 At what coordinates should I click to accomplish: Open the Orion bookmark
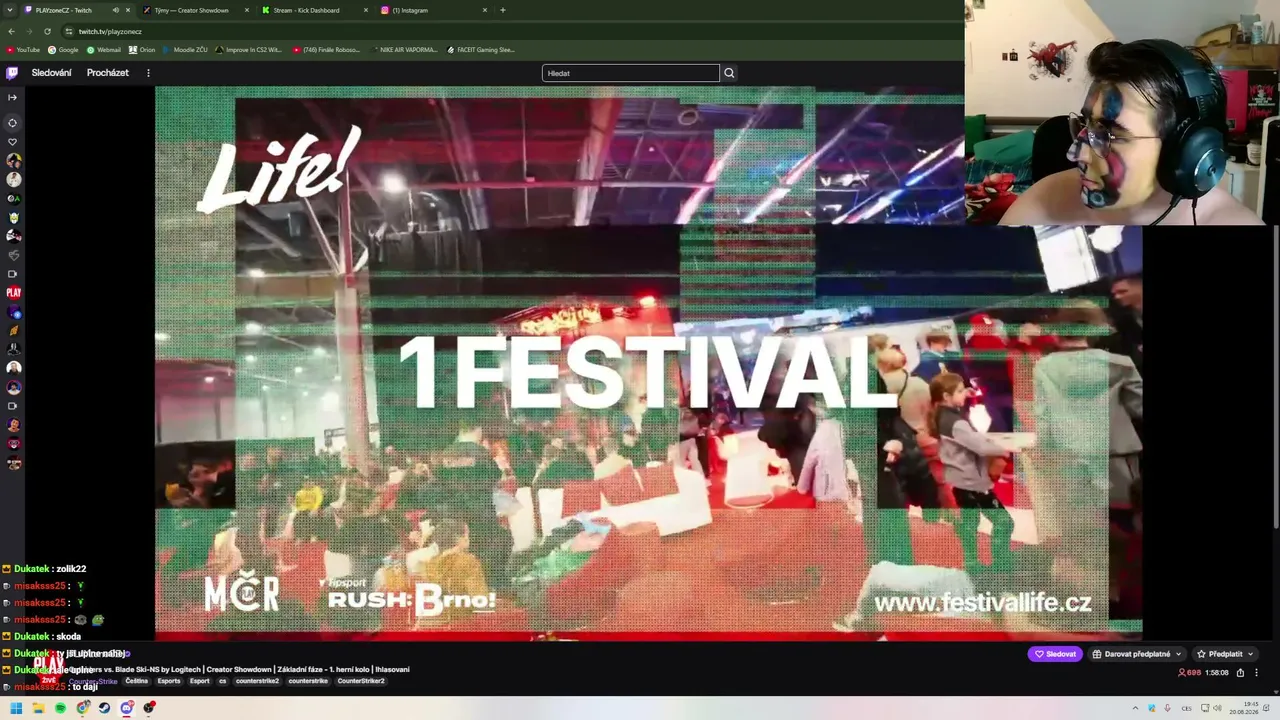[x=142, y=50]
